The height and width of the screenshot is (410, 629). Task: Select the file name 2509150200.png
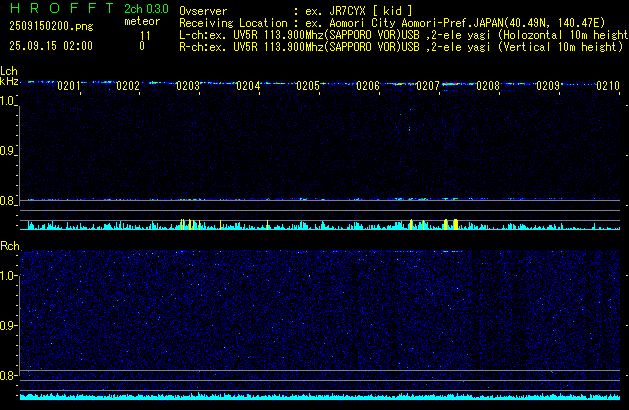pyautogui.click(x=51, y=26)
